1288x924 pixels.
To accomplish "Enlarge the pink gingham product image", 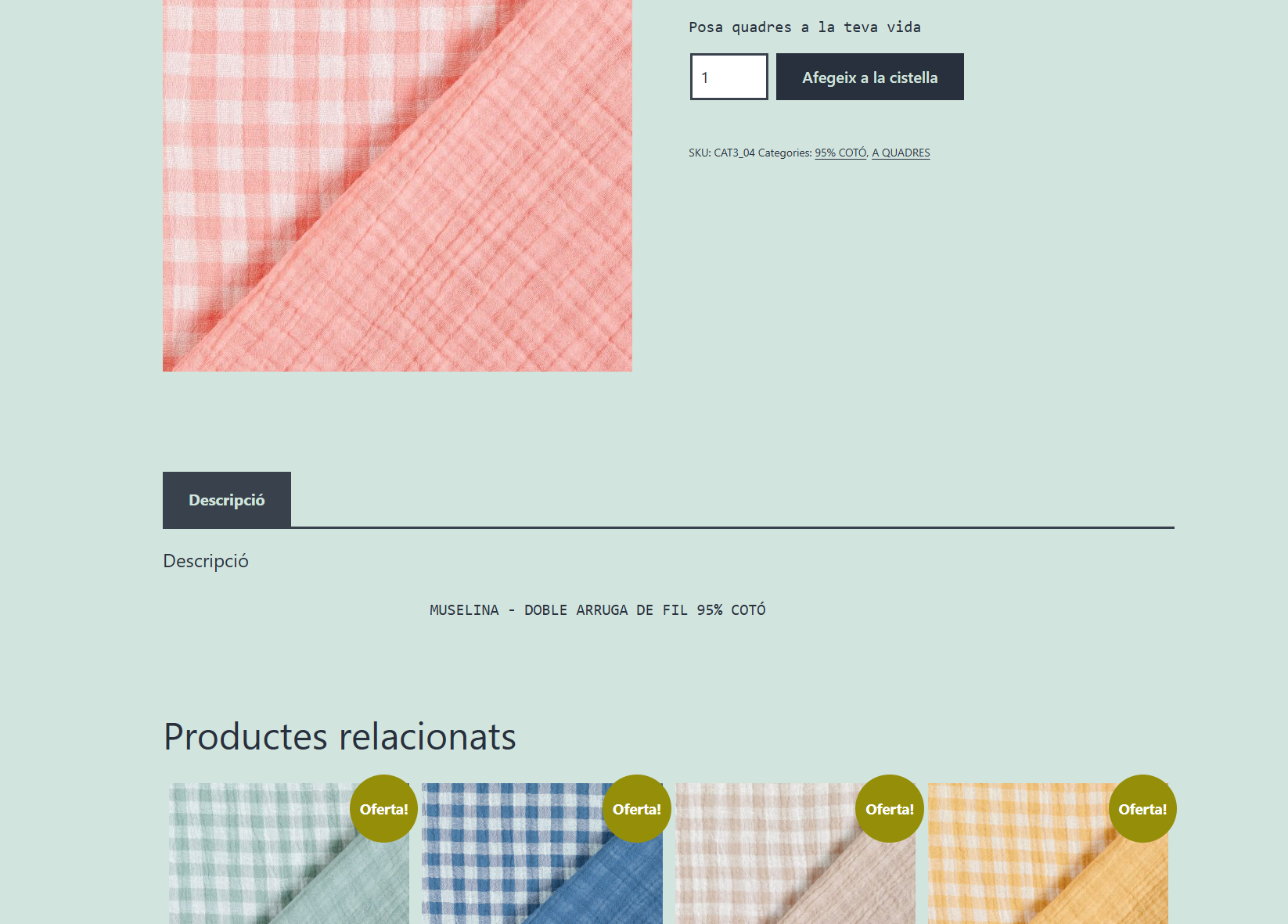I will coord(397,185).
